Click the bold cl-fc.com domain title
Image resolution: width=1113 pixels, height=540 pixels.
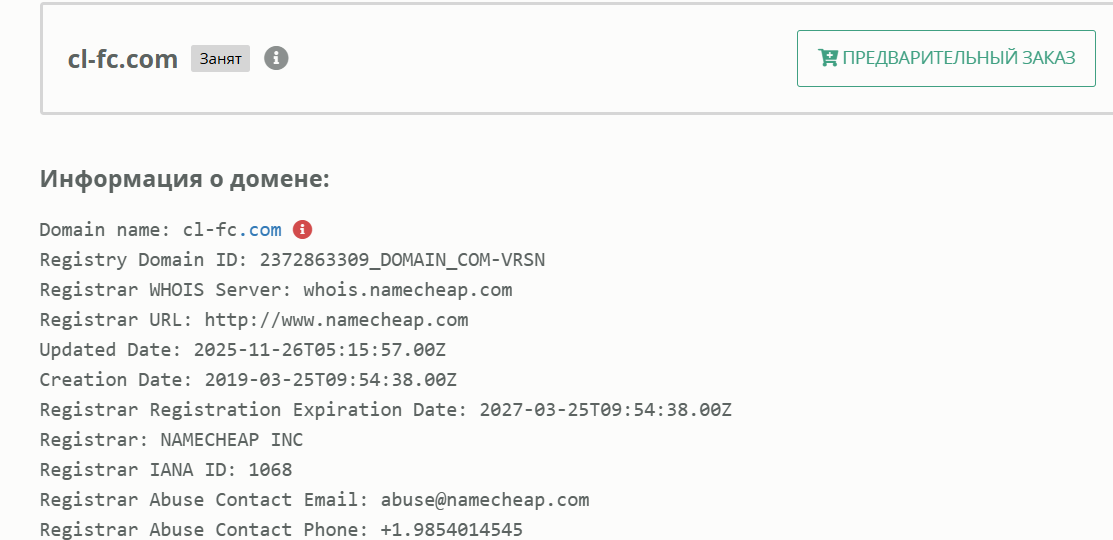coord(123,59)
